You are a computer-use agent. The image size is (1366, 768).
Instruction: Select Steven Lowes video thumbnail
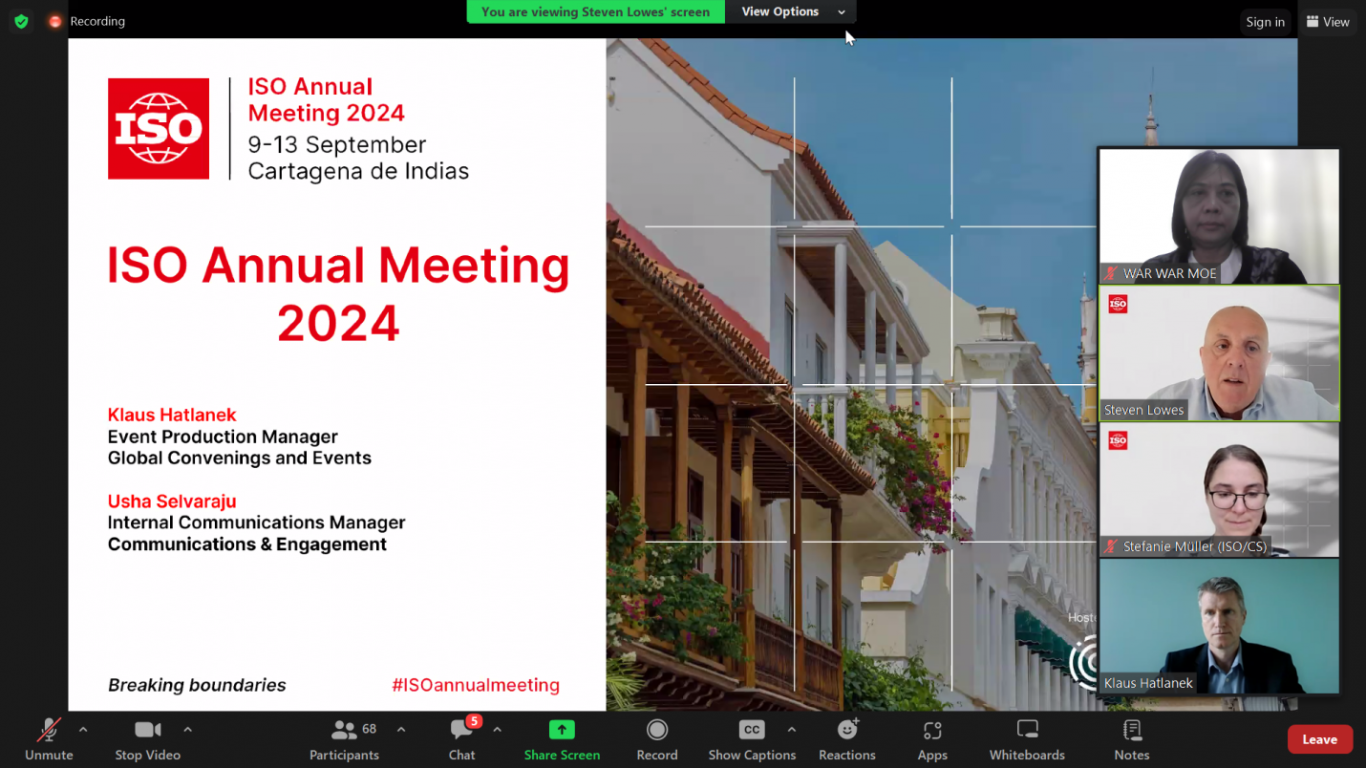click(1219, 353)
